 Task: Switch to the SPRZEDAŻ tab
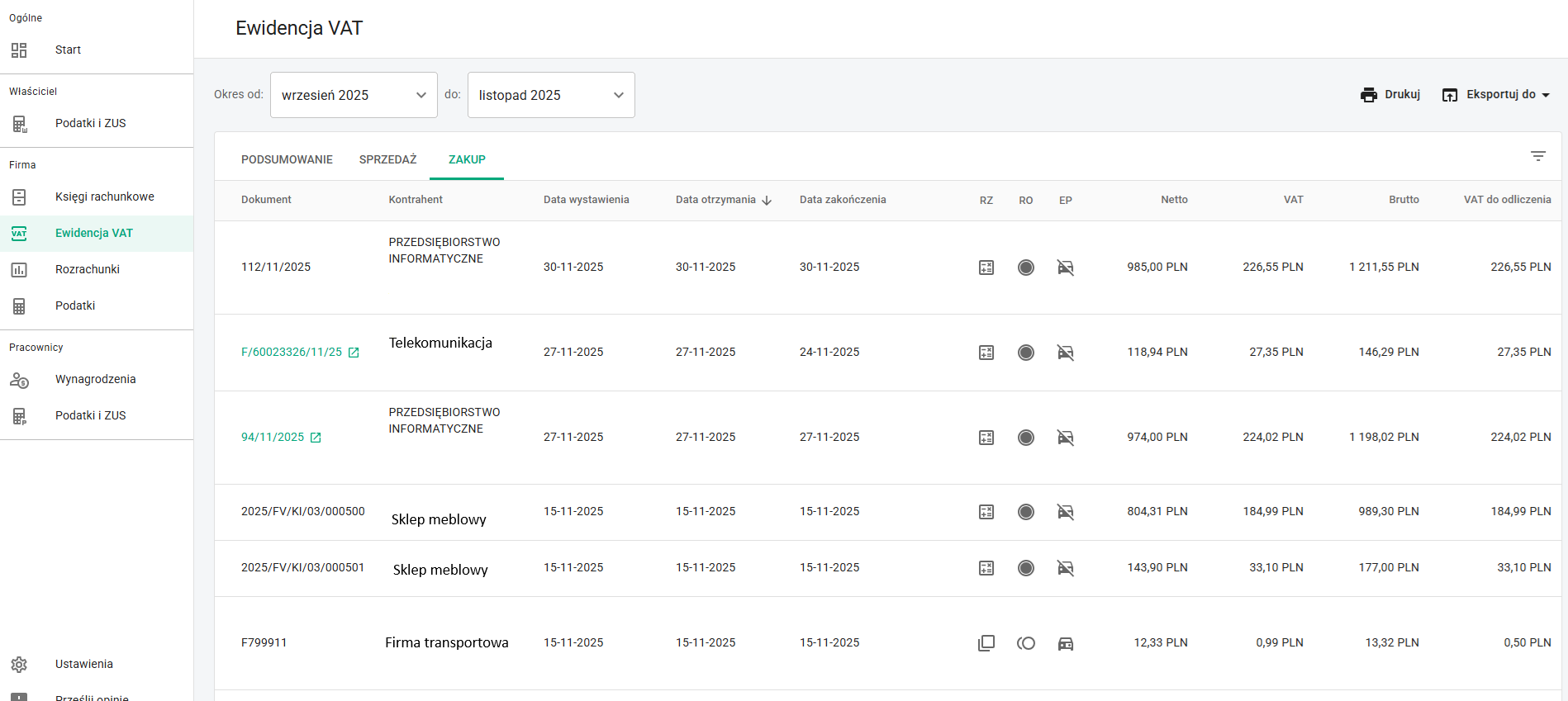(387, 159)
